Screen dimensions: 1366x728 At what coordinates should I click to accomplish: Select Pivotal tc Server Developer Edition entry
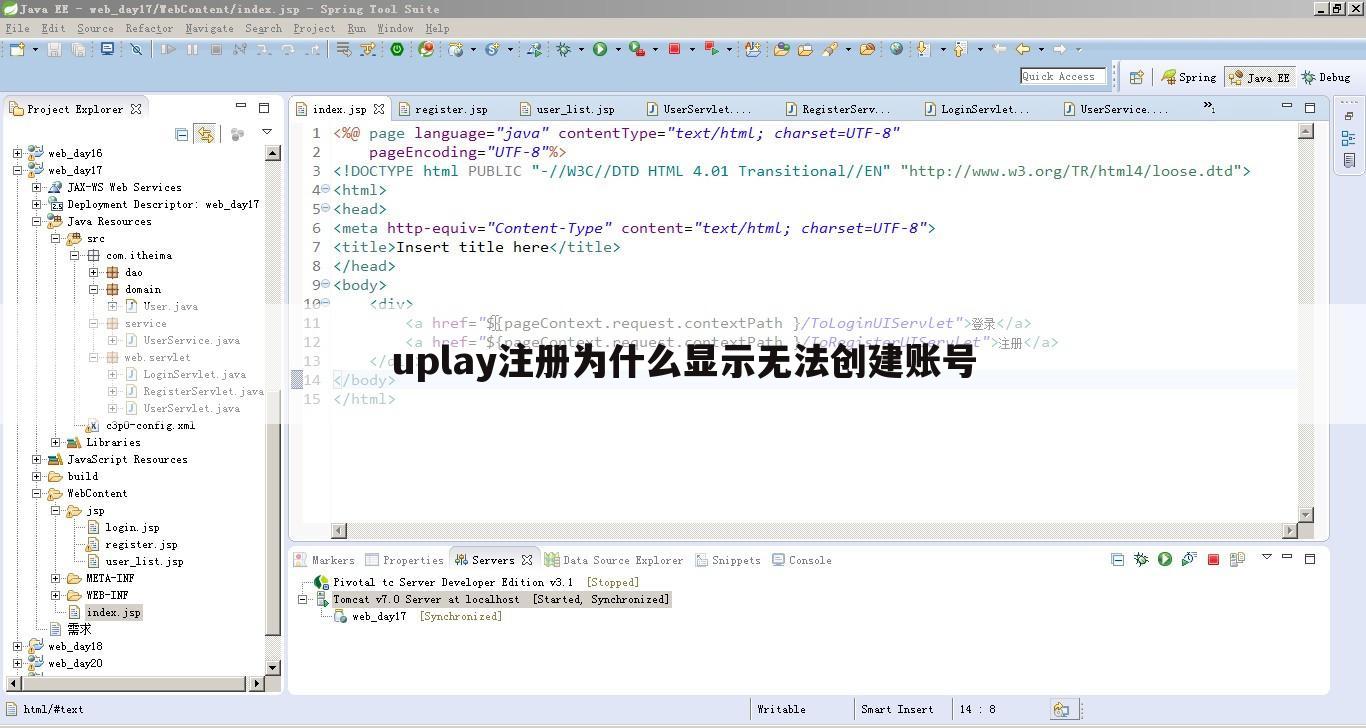click(453, 582)
